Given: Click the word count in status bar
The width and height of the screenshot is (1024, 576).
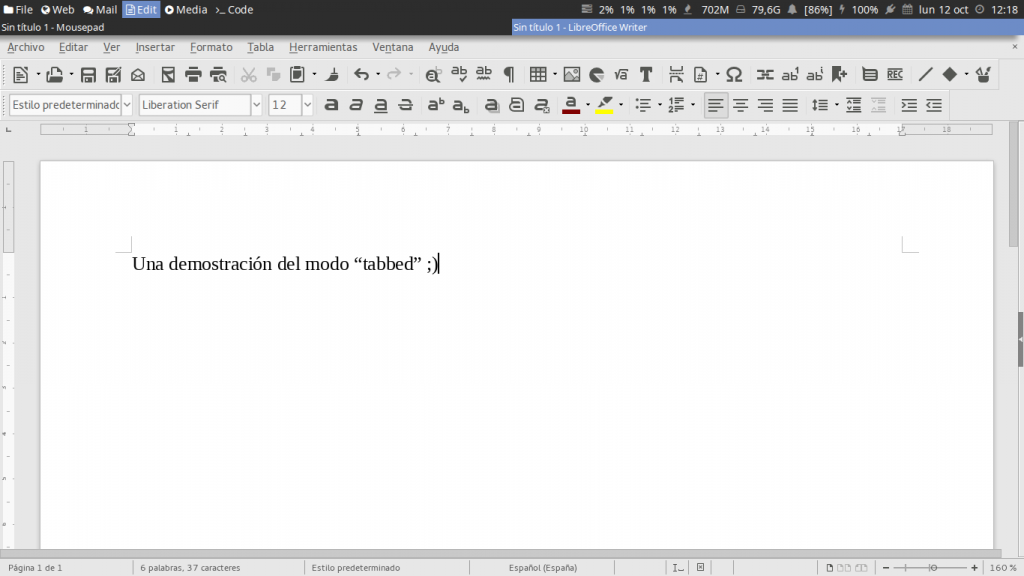Looking at the screenshot, I should point(190,567).
